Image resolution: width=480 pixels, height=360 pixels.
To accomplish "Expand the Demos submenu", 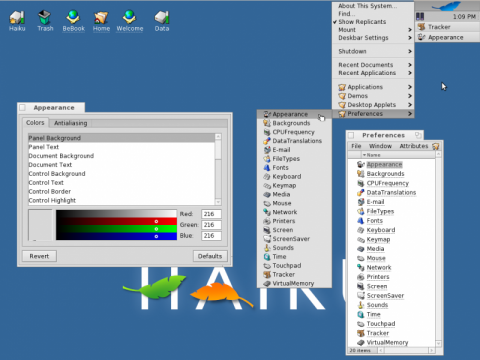I will click(373, 96).
